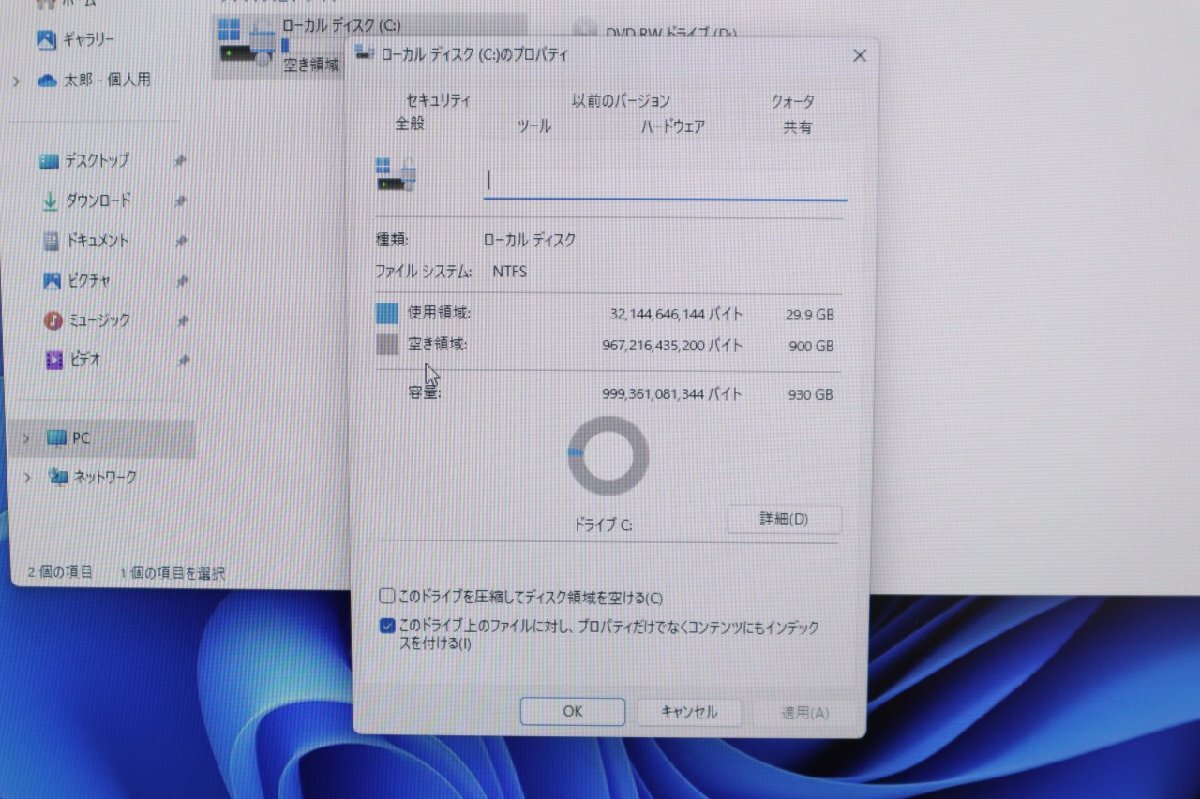Expand the ネットワーク tree node
The height and width of the screenshot is (799, 1200).
click(27, 477)
